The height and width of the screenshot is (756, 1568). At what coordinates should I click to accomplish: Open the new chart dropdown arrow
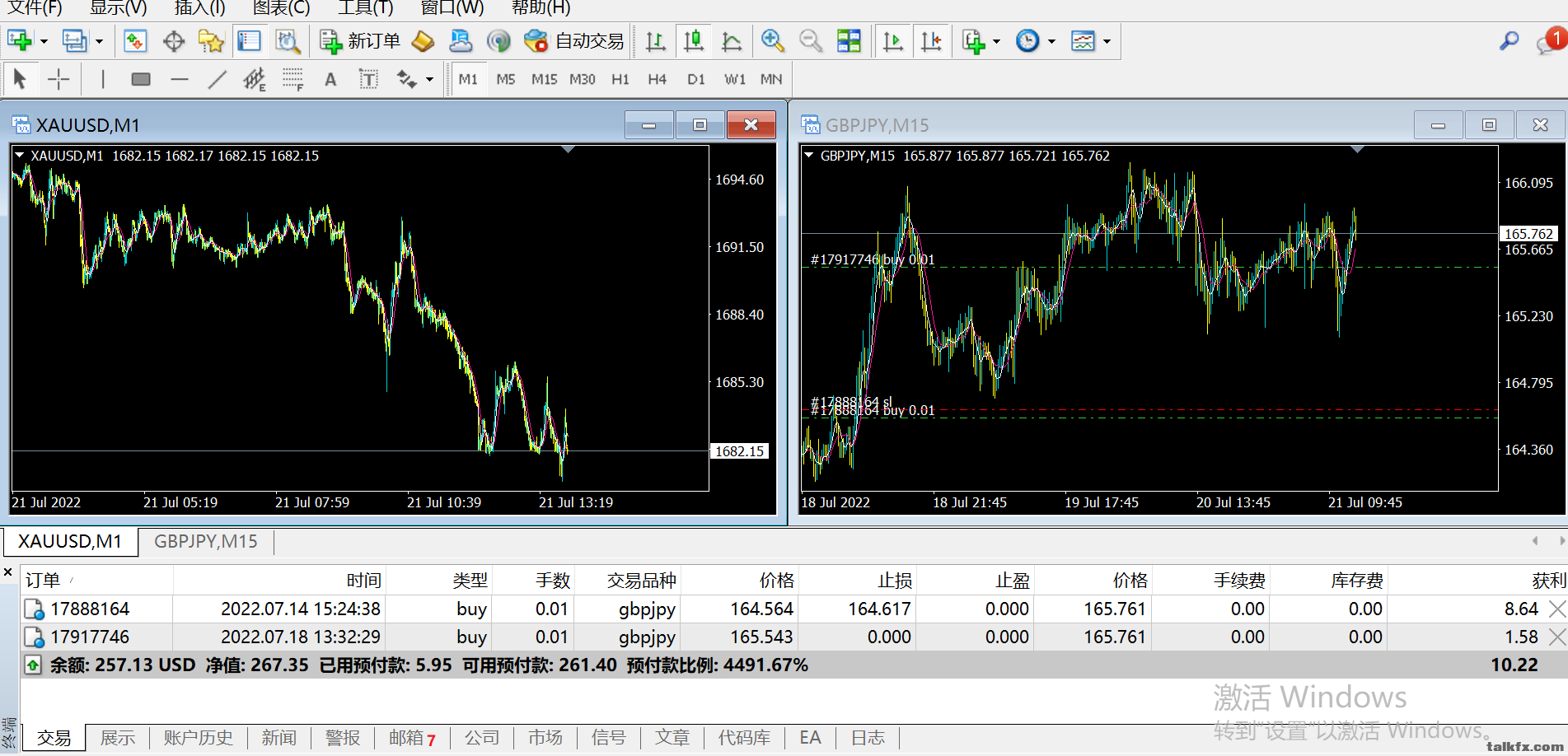tap(44, 41)
